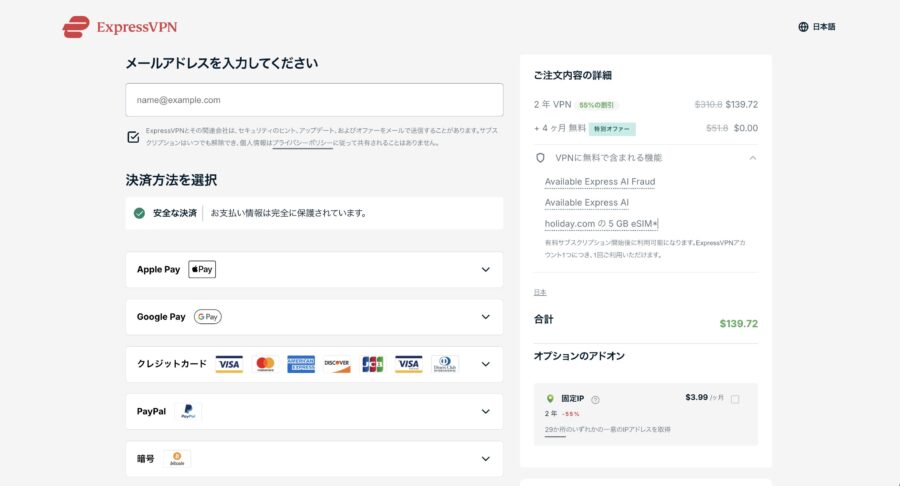Click the 29か所 IP address description text

[x=607, y=429]
